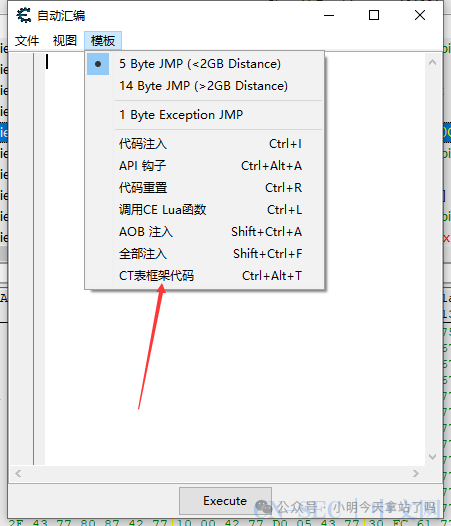Click vertical scrollbar down arrow
Image resolution: width=451 pixels, height=526 pixels.
[433, 457]
